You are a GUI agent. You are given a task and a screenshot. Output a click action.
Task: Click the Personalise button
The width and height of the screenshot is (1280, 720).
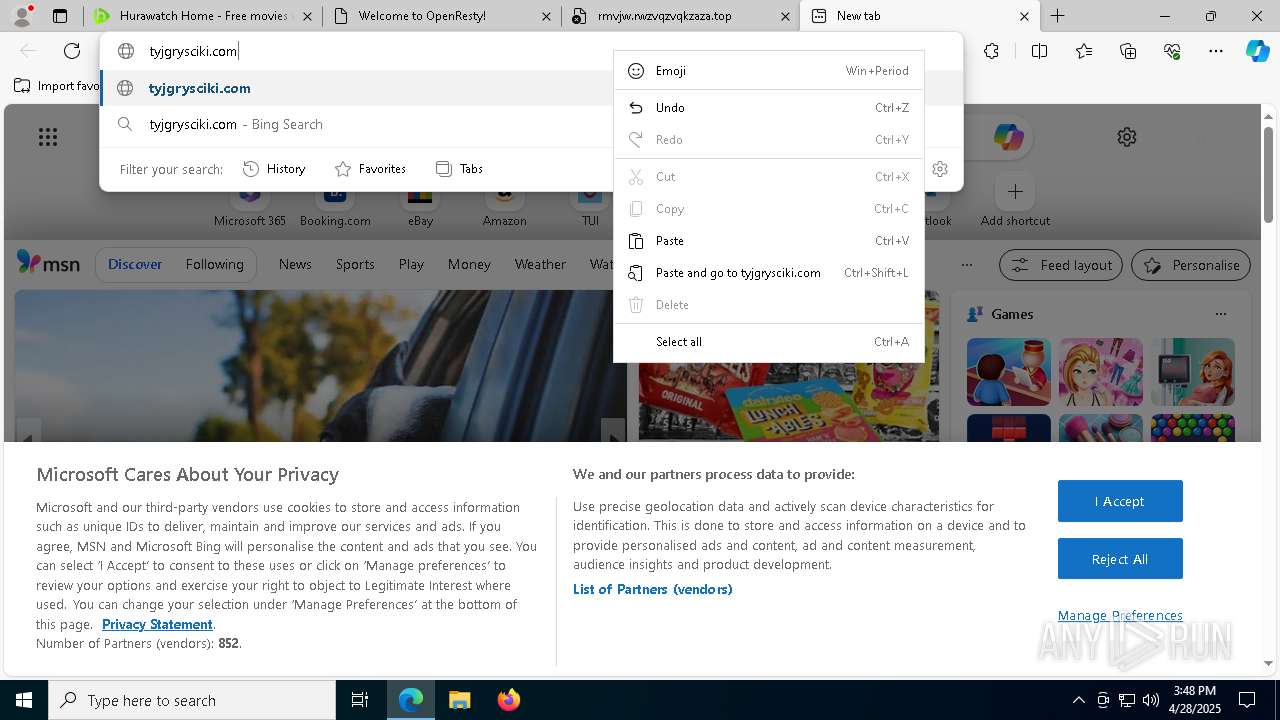tap(1191, 265)
